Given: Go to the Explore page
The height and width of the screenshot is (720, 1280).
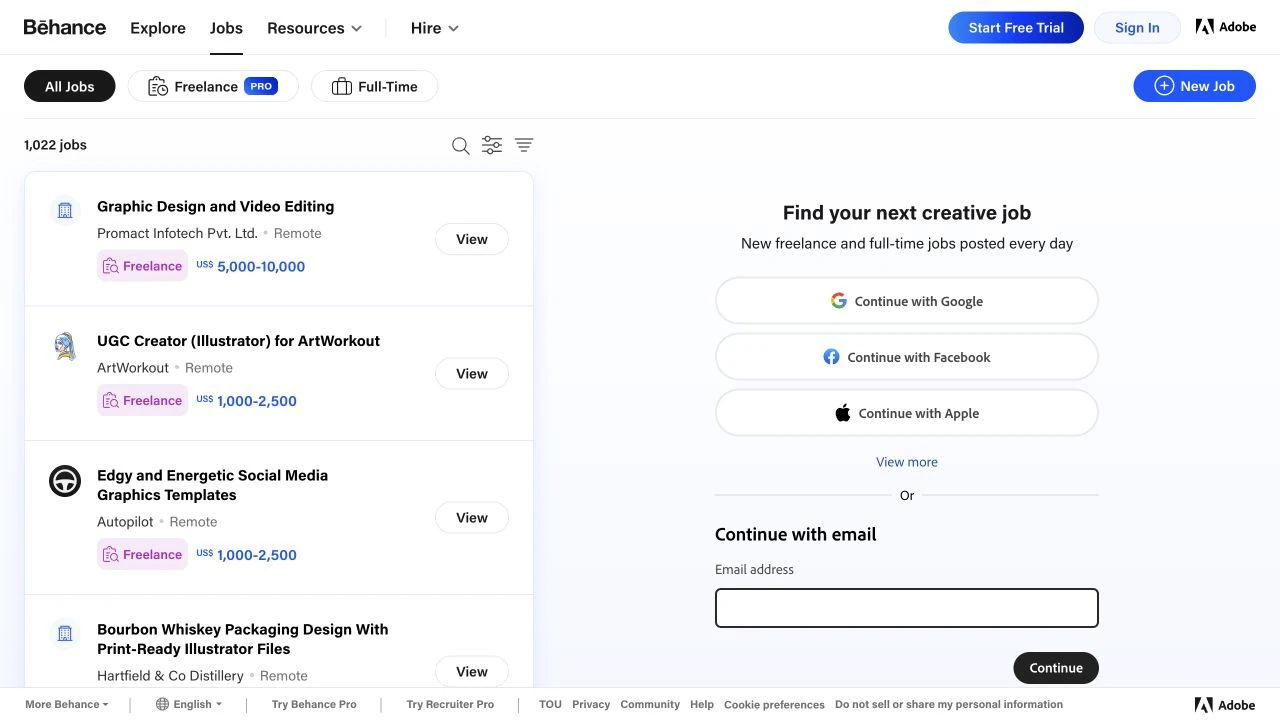Looking at the screenshot, I should (158, 28).
